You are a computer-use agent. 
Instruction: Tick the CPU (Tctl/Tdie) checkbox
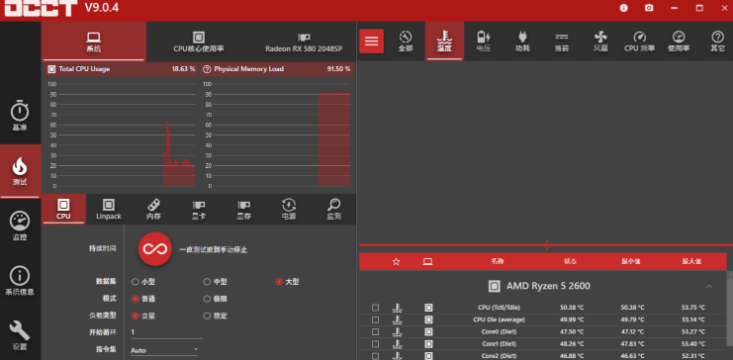tap(375, 308)
